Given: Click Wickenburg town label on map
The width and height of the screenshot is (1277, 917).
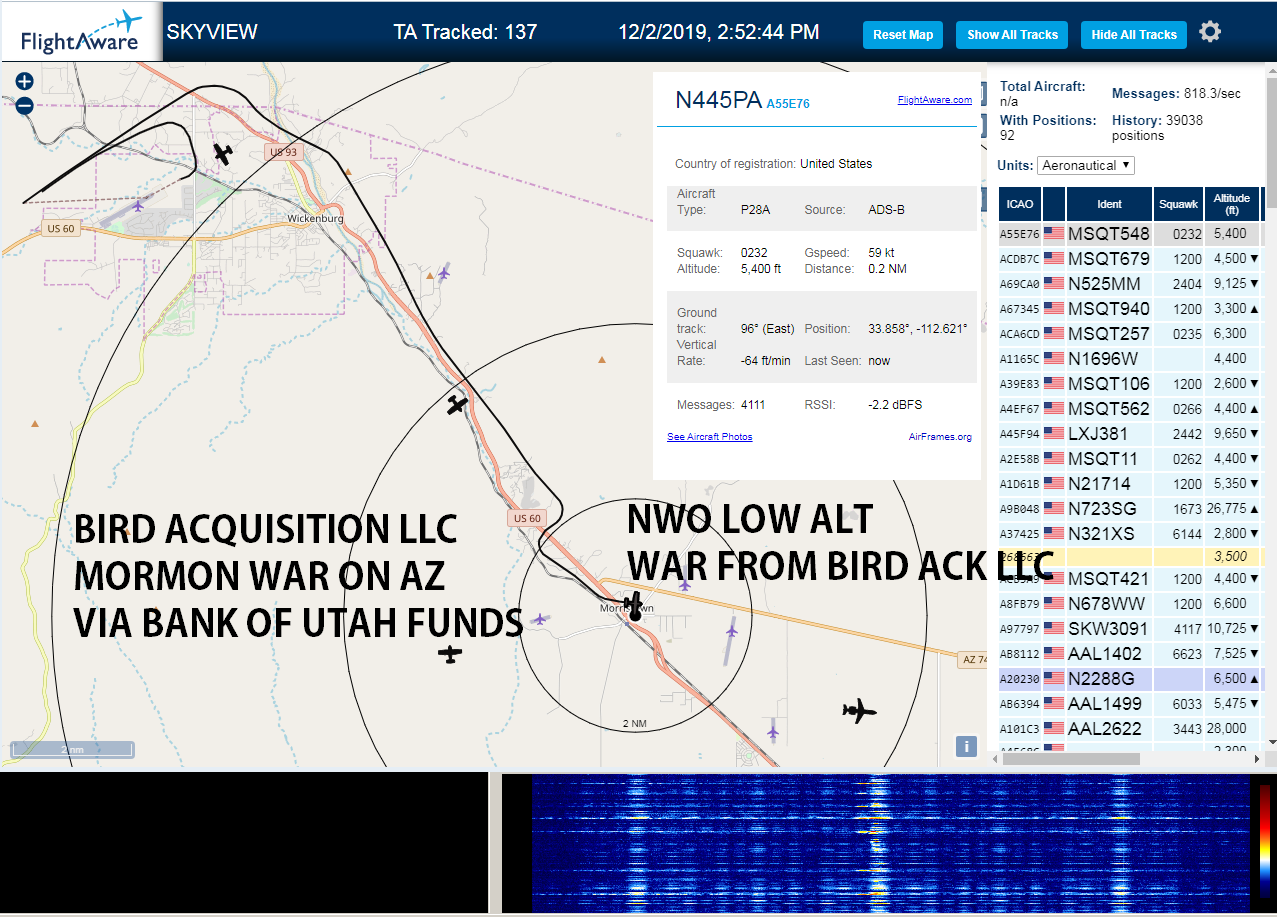Looking at the screenshot, I should [x=315, y=218].
